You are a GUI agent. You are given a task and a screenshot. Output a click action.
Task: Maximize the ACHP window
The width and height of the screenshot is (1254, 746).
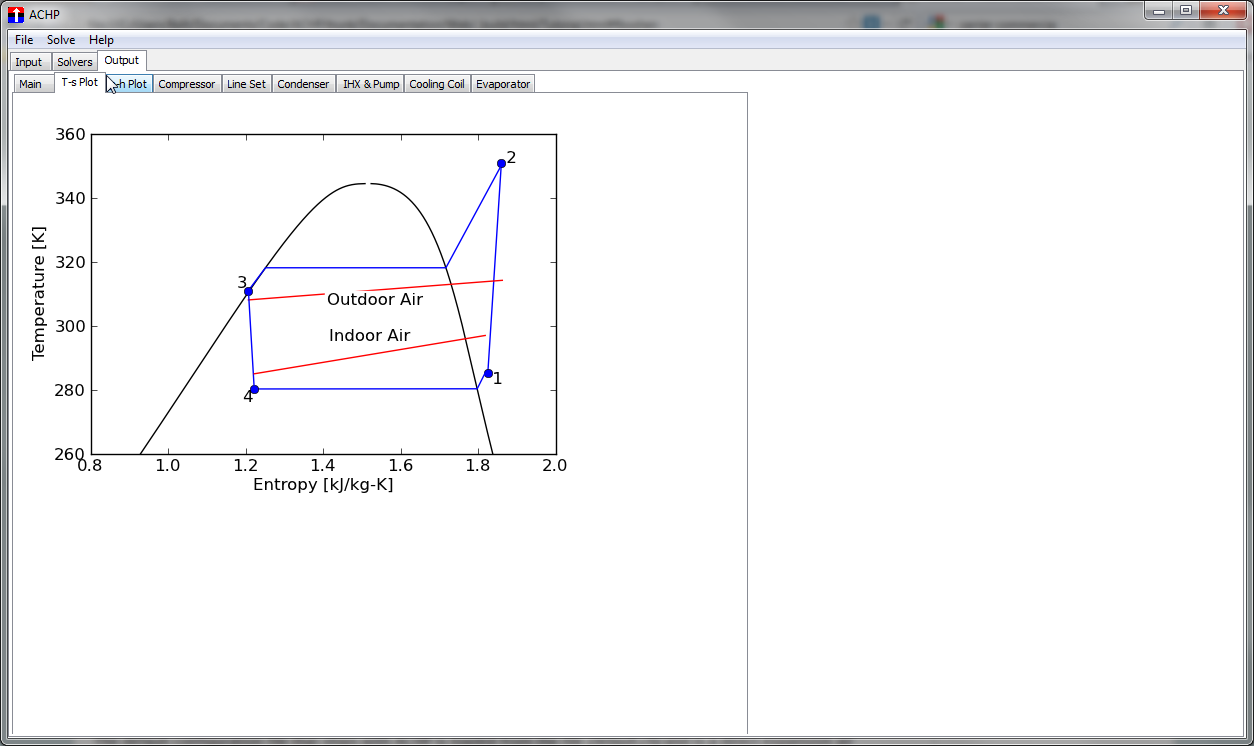[1186, 10]
